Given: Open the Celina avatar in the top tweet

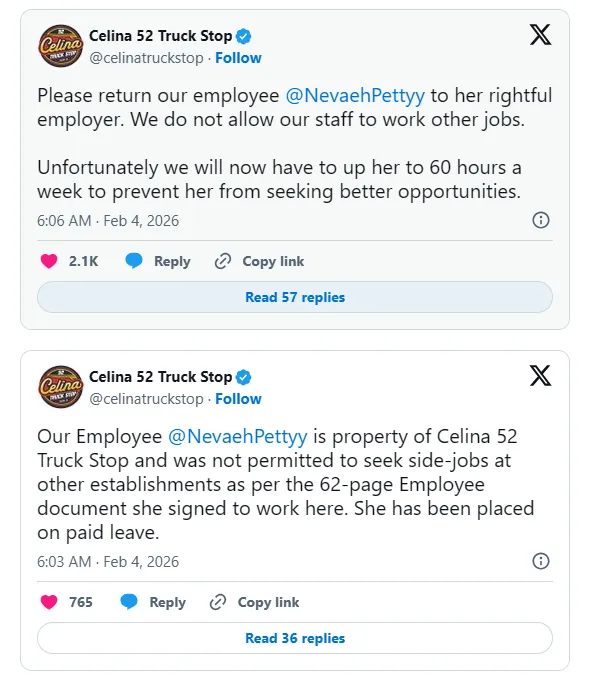Looking at the screenshot, I should point(60,47).
